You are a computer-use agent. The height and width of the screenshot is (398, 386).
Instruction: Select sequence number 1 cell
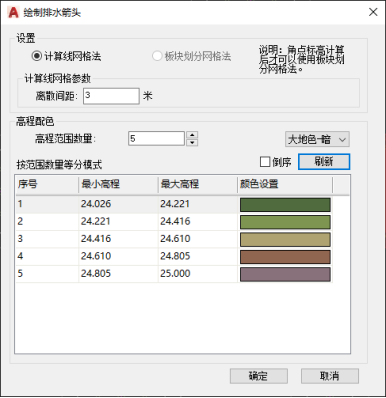(47, 204)
